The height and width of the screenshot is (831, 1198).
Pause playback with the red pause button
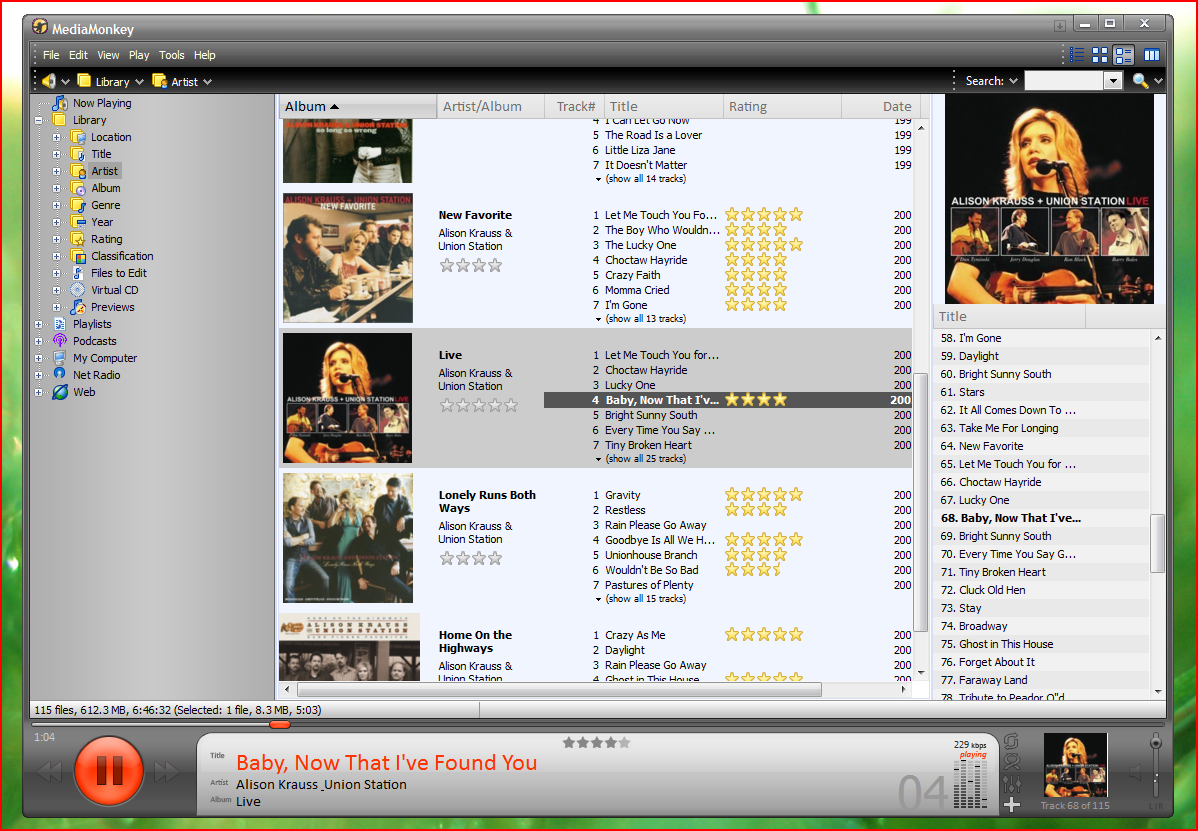coord(109,770)
